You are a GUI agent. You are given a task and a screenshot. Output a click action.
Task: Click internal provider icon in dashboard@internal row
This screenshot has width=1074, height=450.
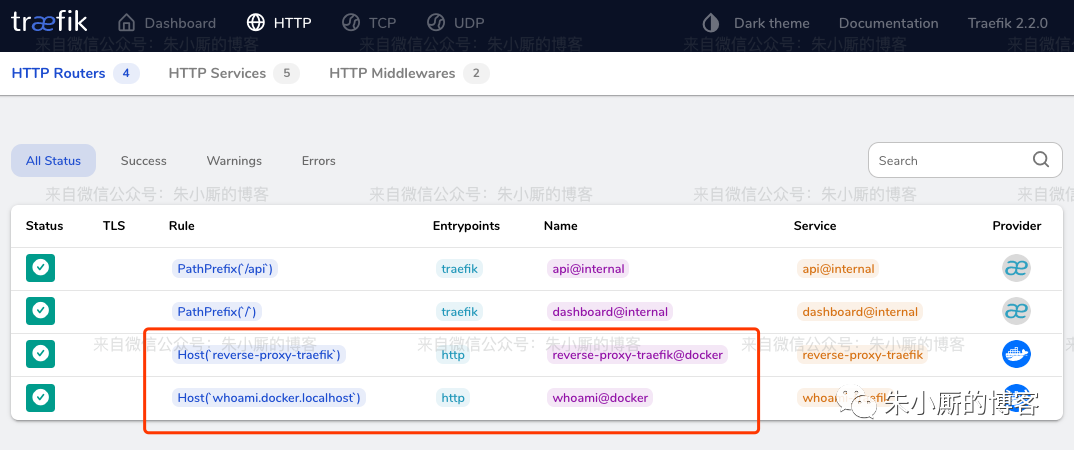[x=1016, y=311]
